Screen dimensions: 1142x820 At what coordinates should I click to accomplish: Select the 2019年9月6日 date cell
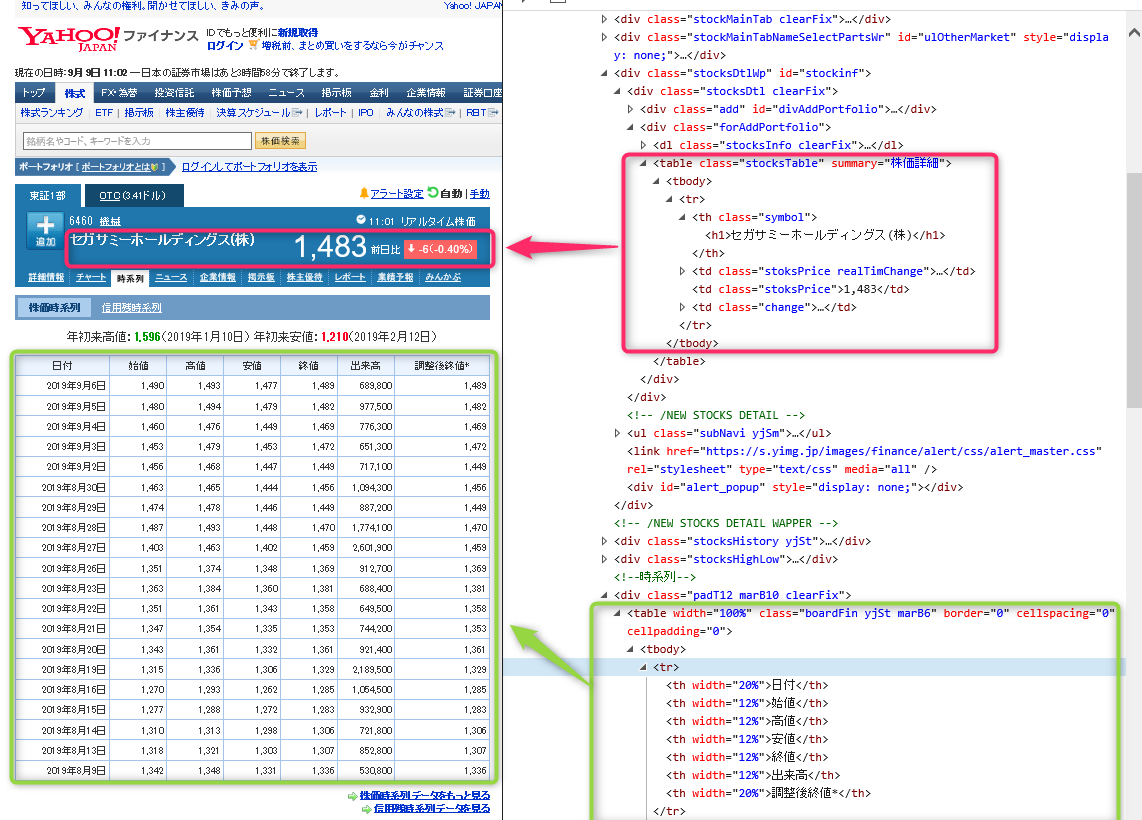pyautogui.click(x=62, y=386)
